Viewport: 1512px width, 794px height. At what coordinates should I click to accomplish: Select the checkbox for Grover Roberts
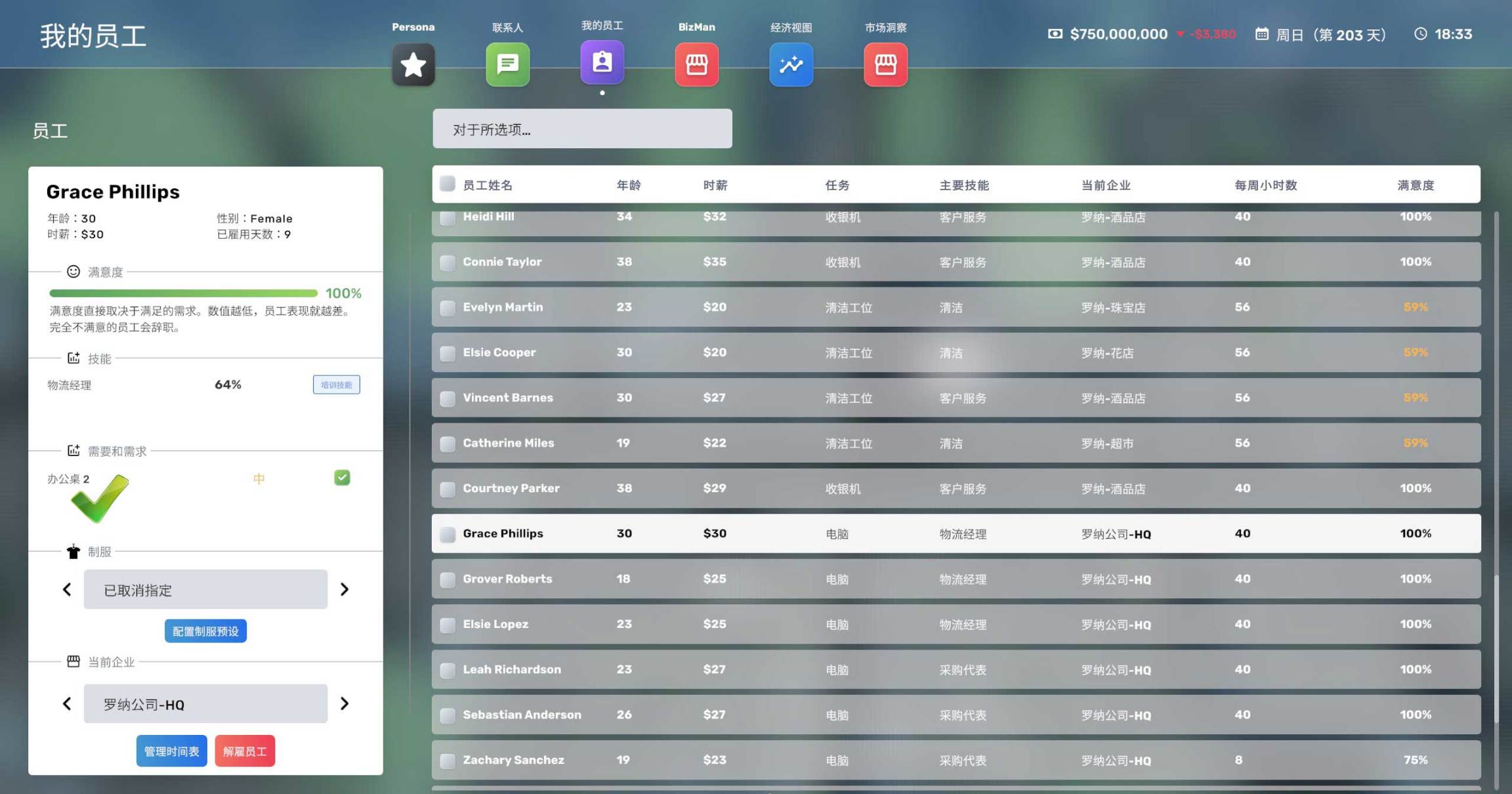coord(448,579)
